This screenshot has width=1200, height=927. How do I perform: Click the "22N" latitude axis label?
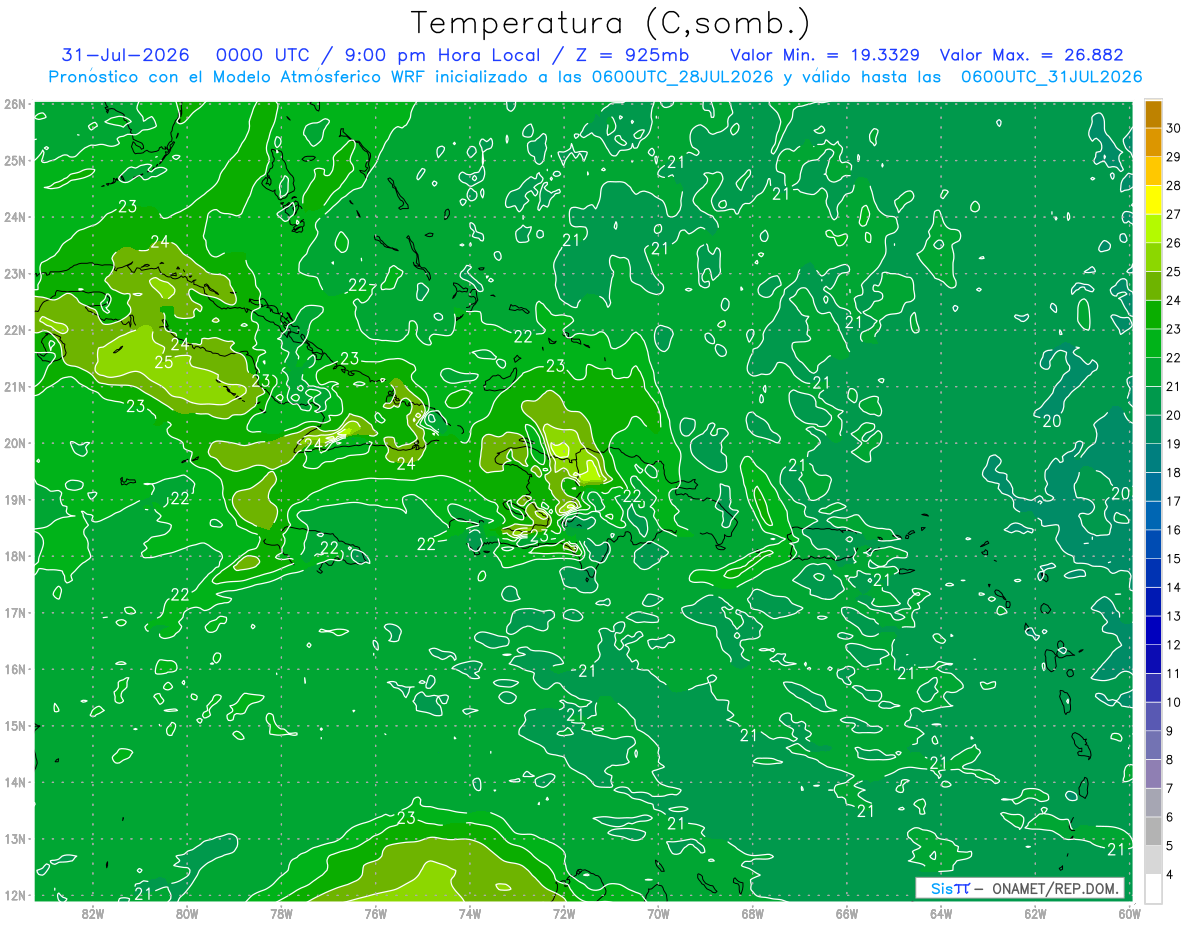pos(16,330)
